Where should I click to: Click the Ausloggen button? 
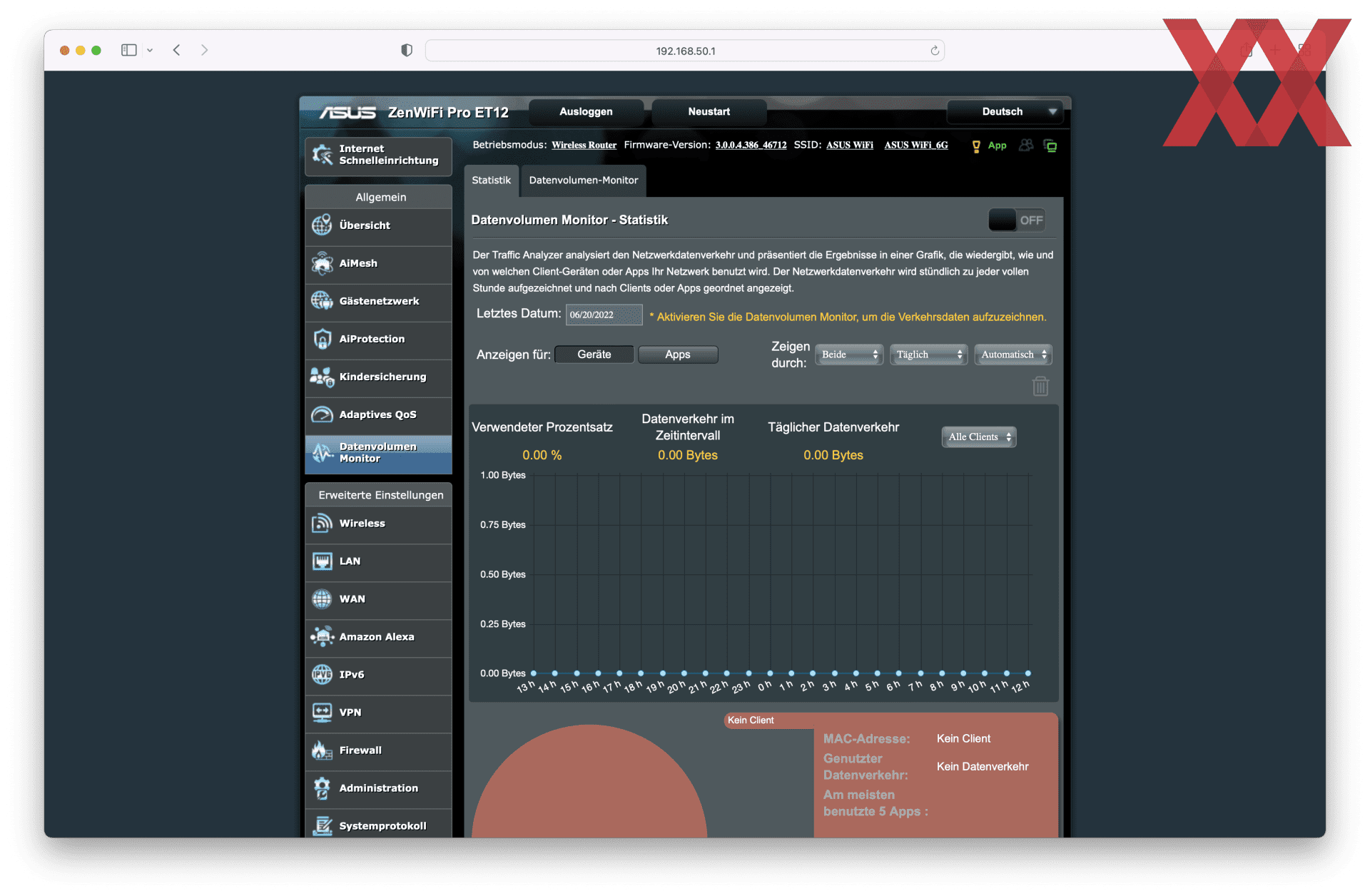point(586,112)
